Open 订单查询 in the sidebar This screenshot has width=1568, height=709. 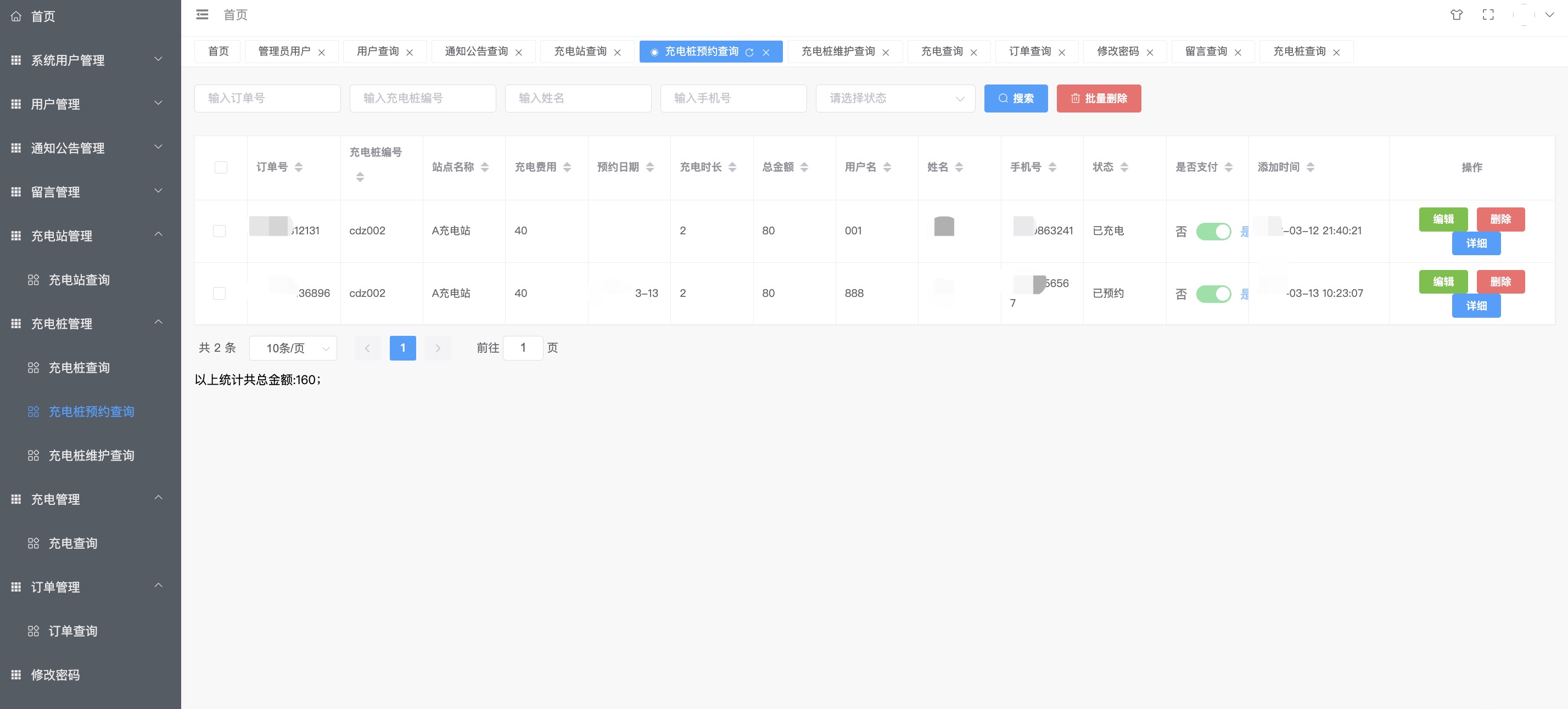tap(90, 630)
